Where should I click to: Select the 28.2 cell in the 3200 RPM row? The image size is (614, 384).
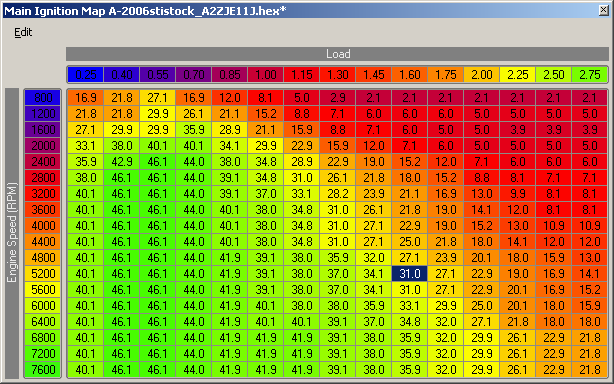point(337,193)
